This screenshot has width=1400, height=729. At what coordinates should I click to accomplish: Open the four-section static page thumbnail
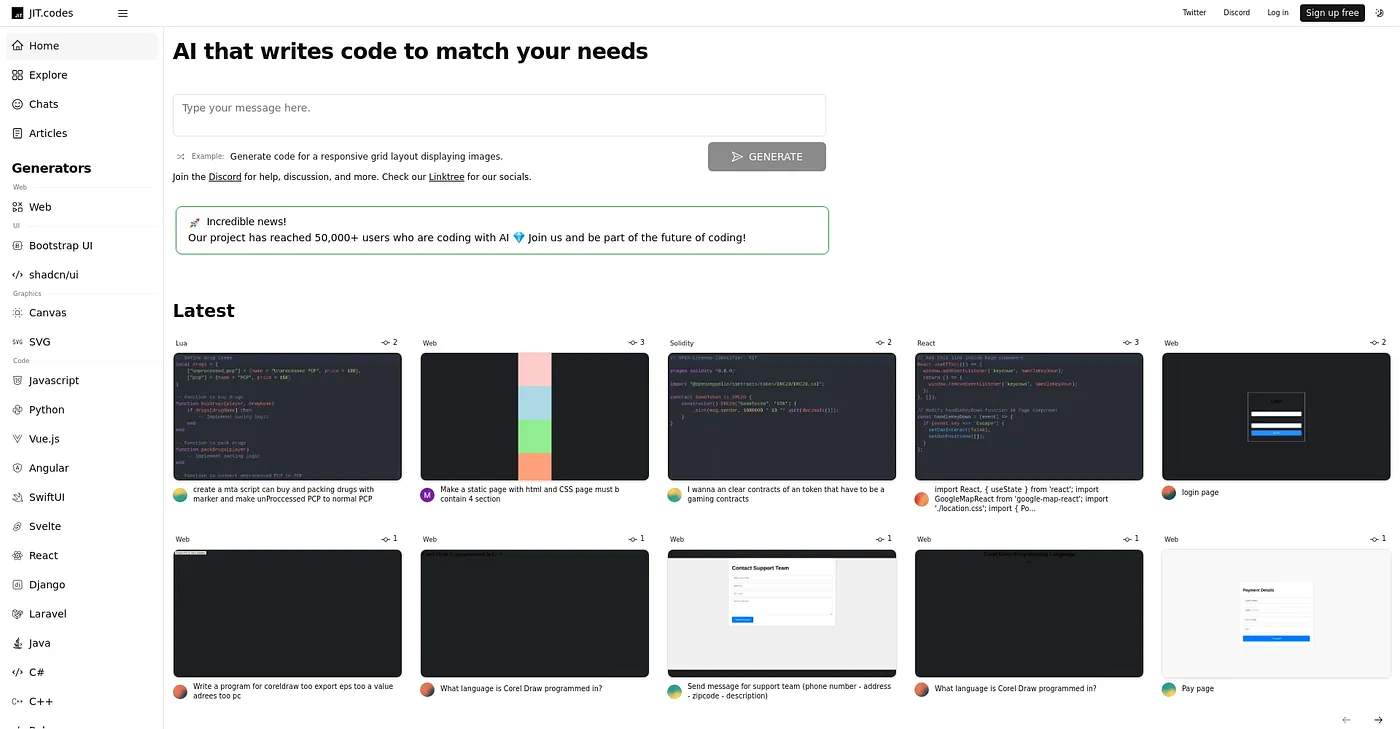click(x=535, y=416)
